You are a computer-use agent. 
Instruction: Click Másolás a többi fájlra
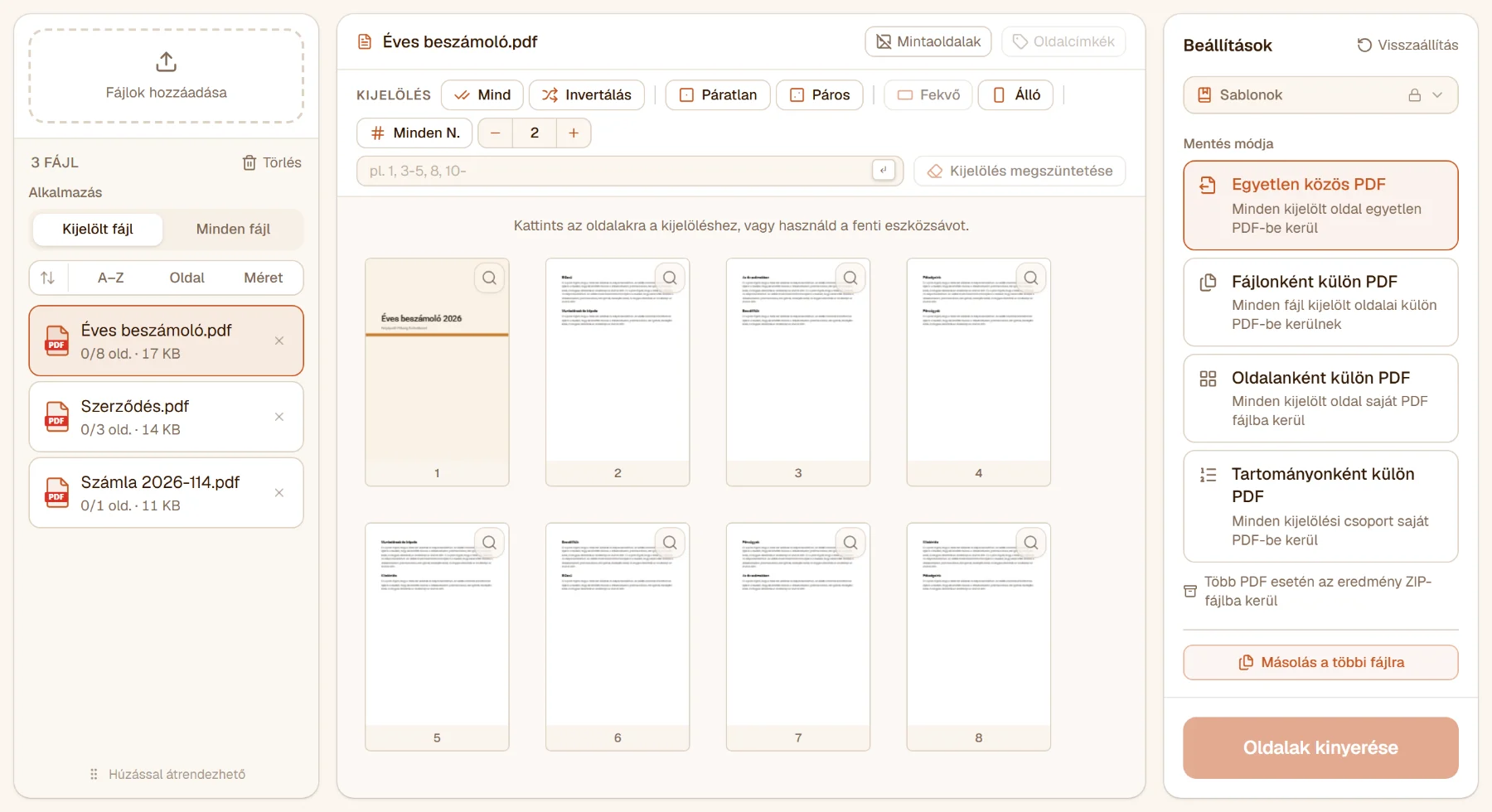click(x=1320, y=662)
